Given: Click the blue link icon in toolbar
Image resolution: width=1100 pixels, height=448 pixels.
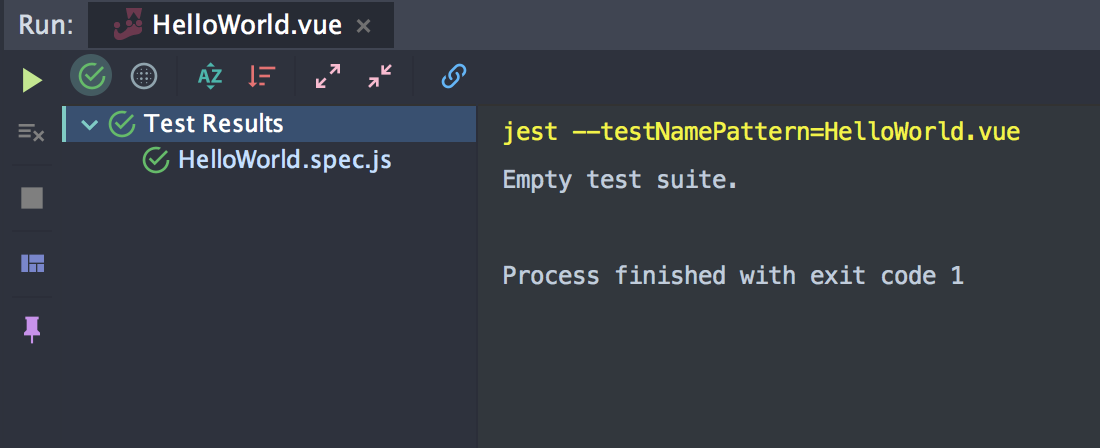Looking at the screenshot, I should click(454, 76).
